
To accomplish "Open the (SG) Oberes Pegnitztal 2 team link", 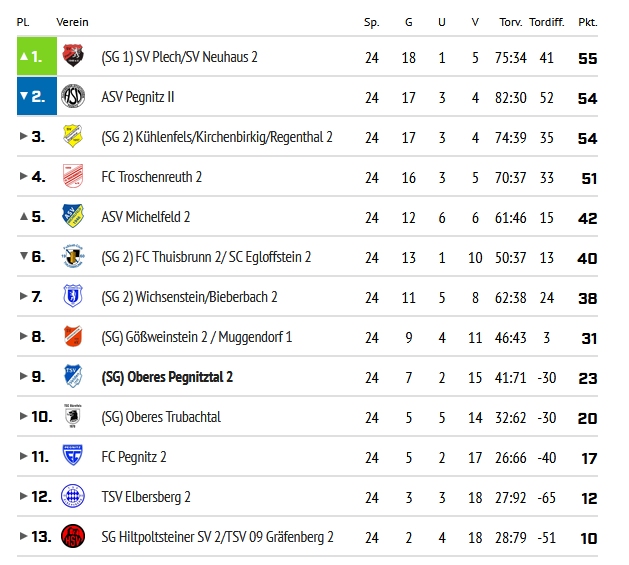I will pyautogui.click(x=167, y=377).
